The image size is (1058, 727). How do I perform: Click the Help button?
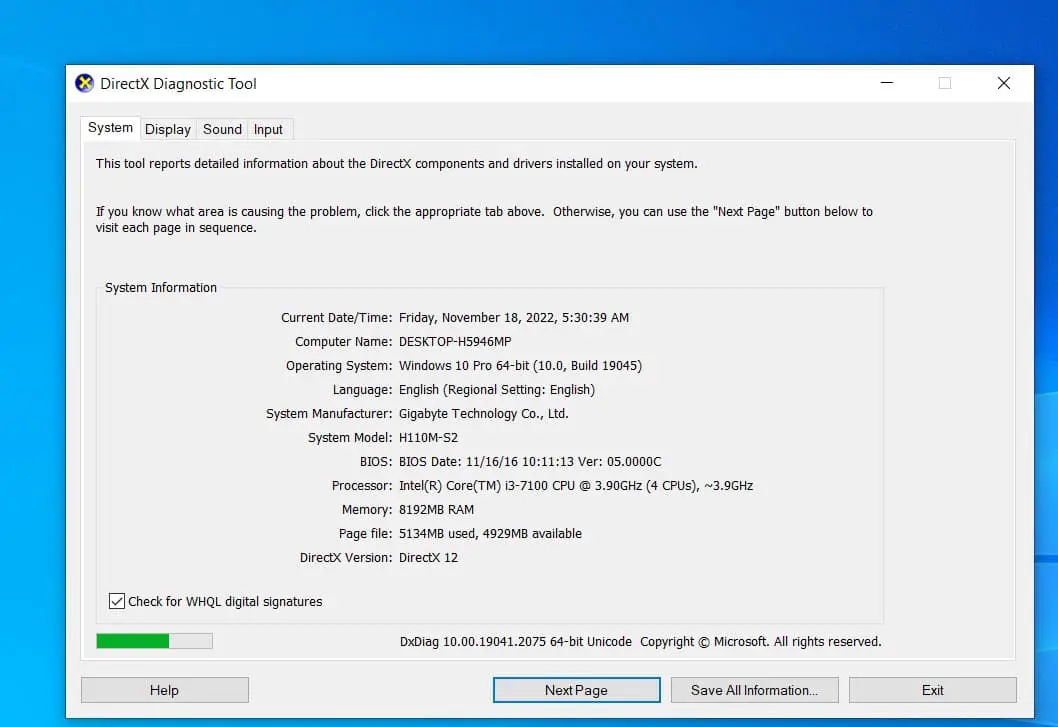pos(165,690)
